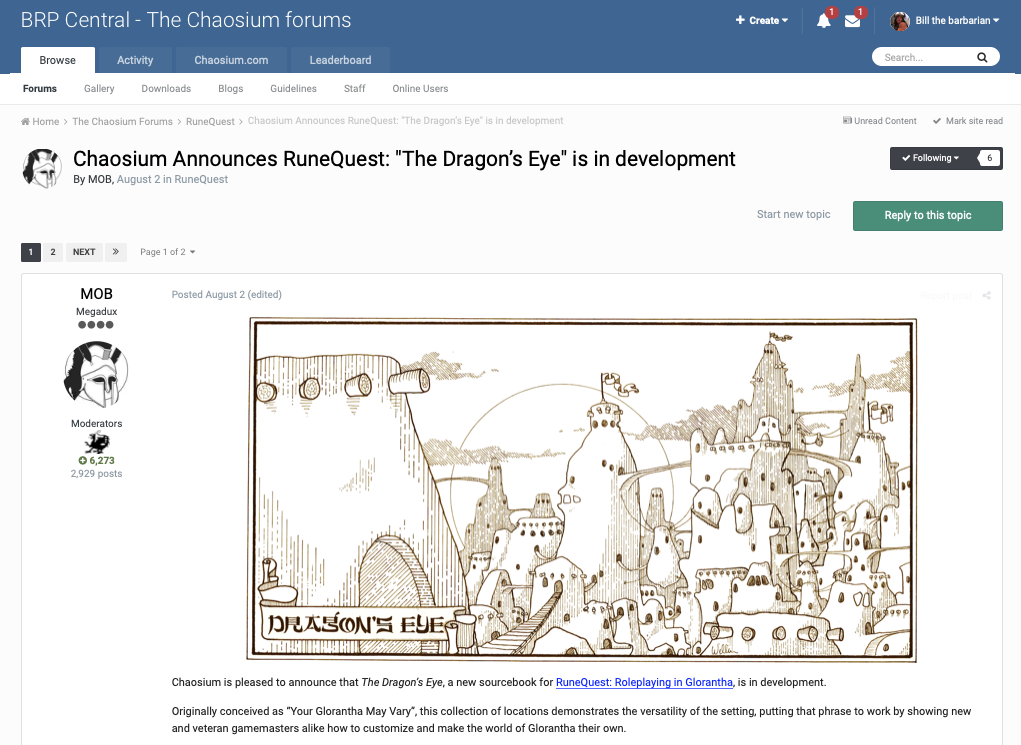Click the Mark site read link

pos(968,121)
